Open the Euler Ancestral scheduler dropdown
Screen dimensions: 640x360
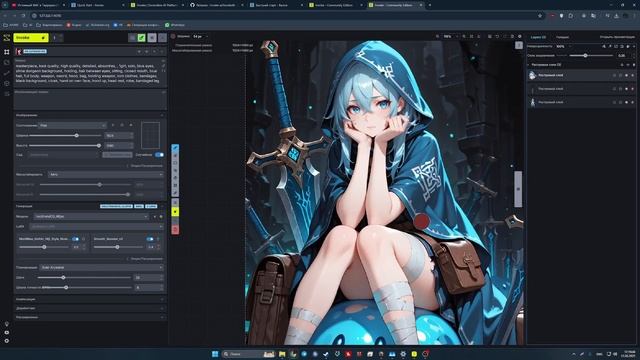pyautogui.click(x=102, y=267)
